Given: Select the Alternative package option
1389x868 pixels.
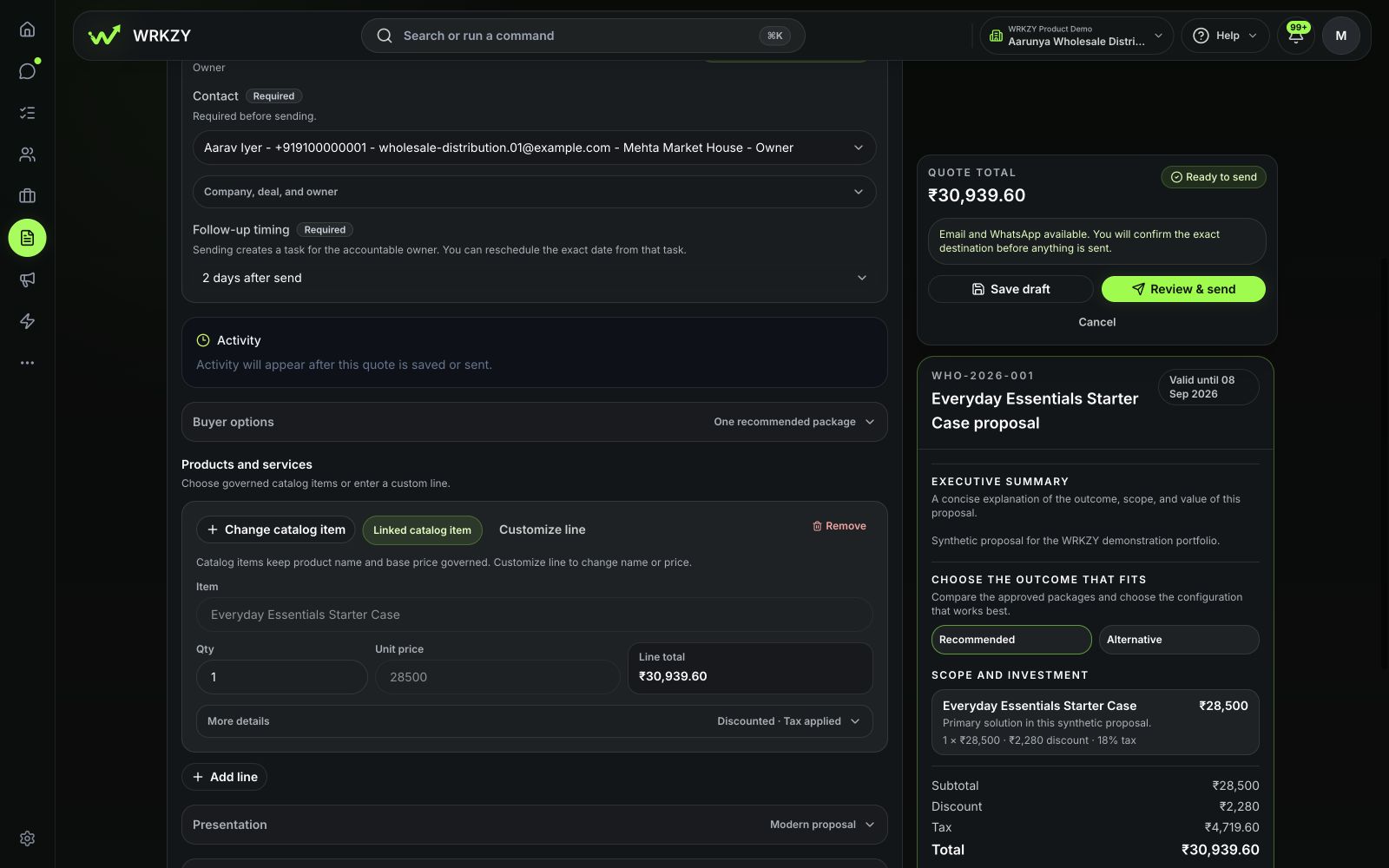Looking at the screenshot, I should tap(1179, 640).
